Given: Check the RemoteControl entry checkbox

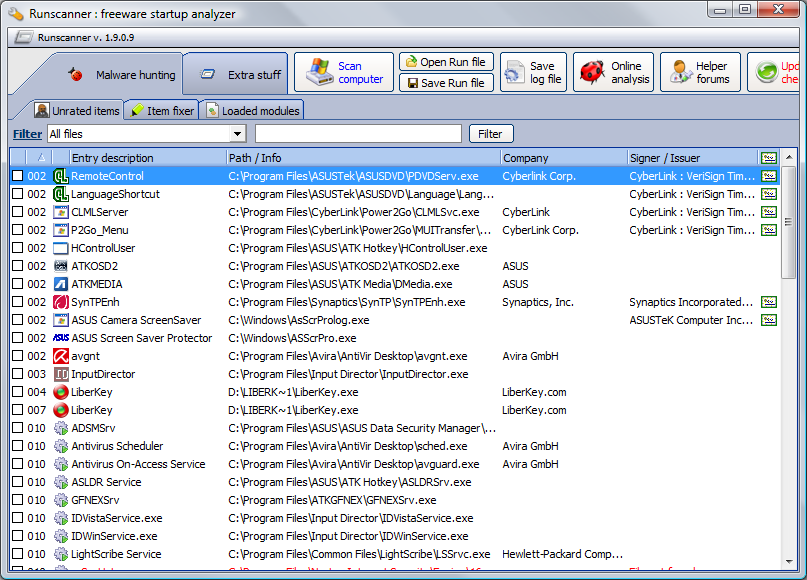Looking at the screenshot, I should (17, 176).
